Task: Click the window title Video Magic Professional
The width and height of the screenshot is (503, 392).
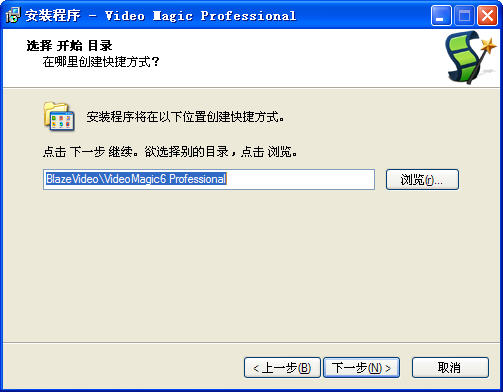Action: [x=200, y=16]
